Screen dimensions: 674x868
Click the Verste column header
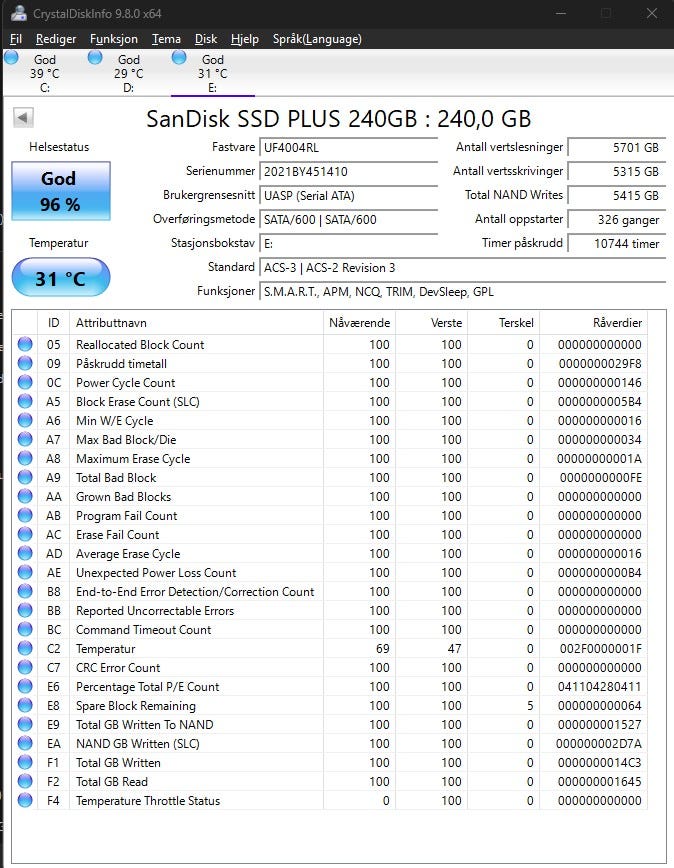pyautogui.click(x=432, y=323)
